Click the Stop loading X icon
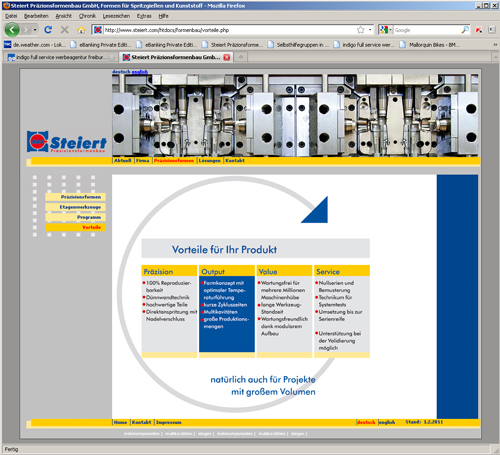The height and width of the screenshot is (455, 500). coord(65,30)
